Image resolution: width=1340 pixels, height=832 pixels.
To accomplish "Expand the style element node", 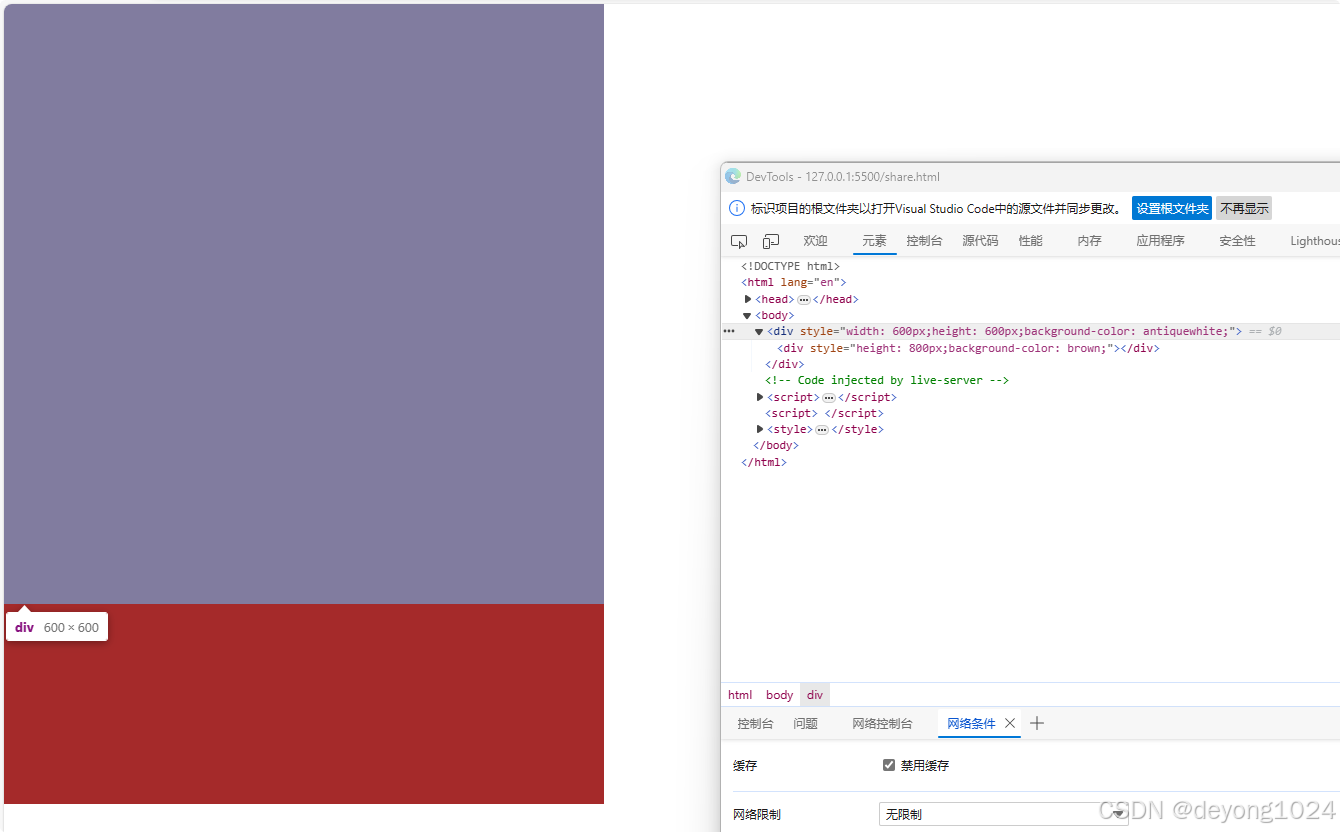I will 760,429.
